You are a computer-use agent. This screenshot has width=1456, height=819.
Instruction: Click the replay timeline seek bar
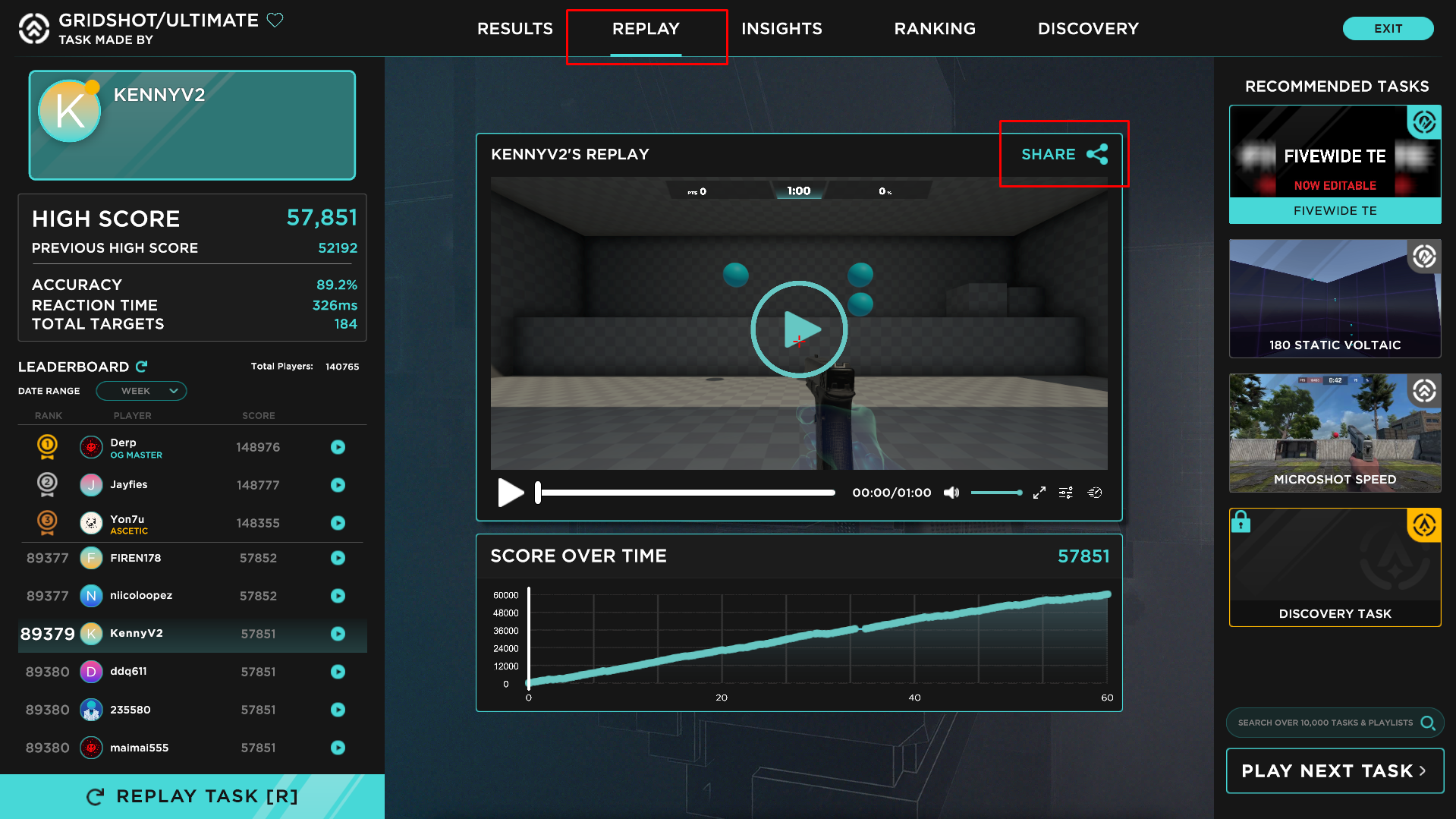(687, 493)
